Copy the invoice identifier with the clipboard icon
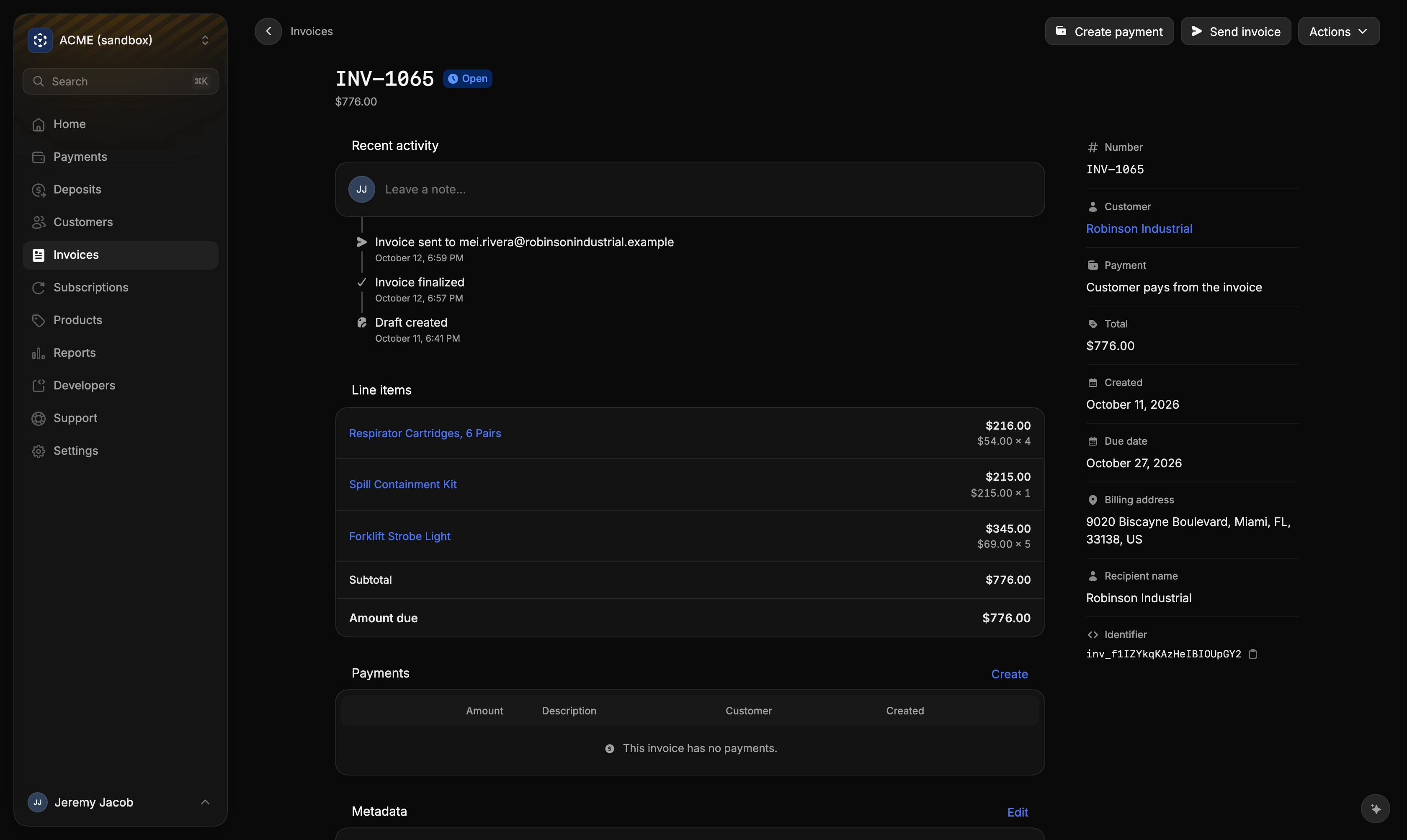 point(1253,654)
